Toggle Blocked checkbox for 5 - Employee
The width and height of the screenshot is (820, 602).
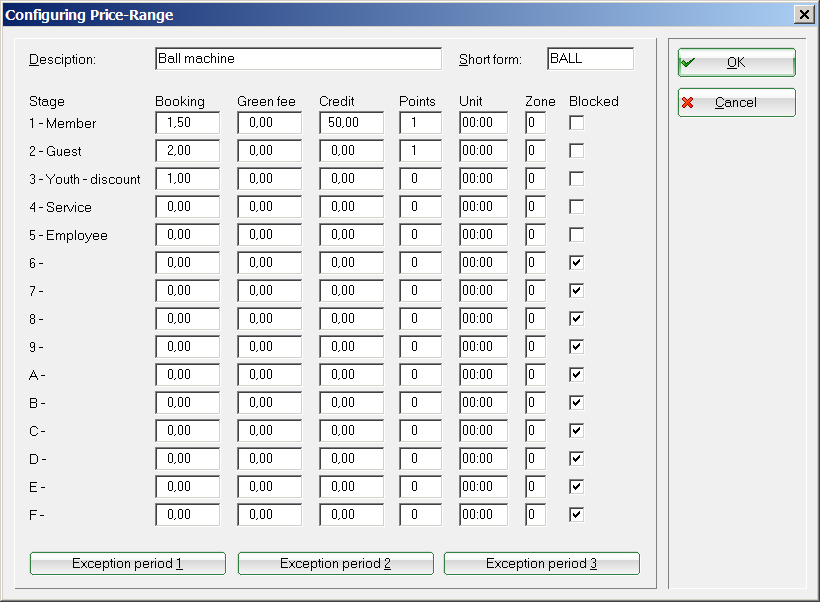tap(576, 235)
